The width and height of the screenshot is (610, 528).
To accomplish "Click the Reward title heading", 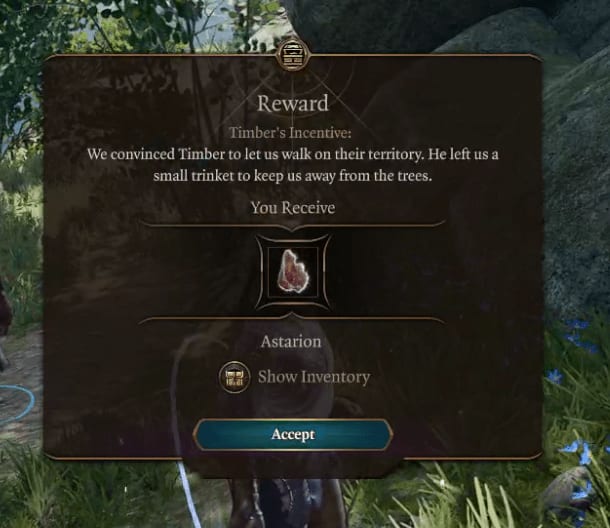I will (x=293, y=104).
